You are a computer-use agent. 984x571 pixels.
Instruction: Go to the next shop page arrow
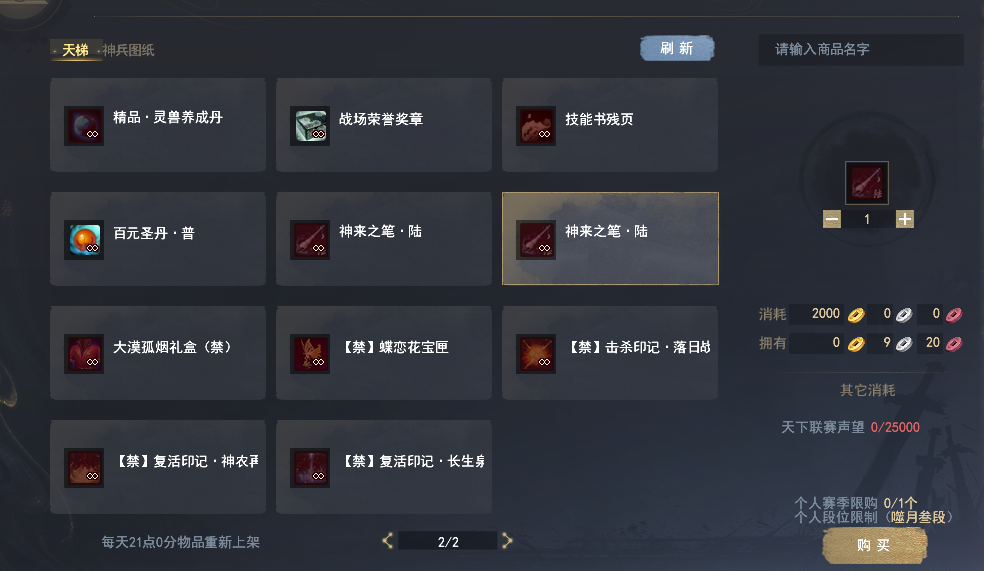click(x=507, y=541)
